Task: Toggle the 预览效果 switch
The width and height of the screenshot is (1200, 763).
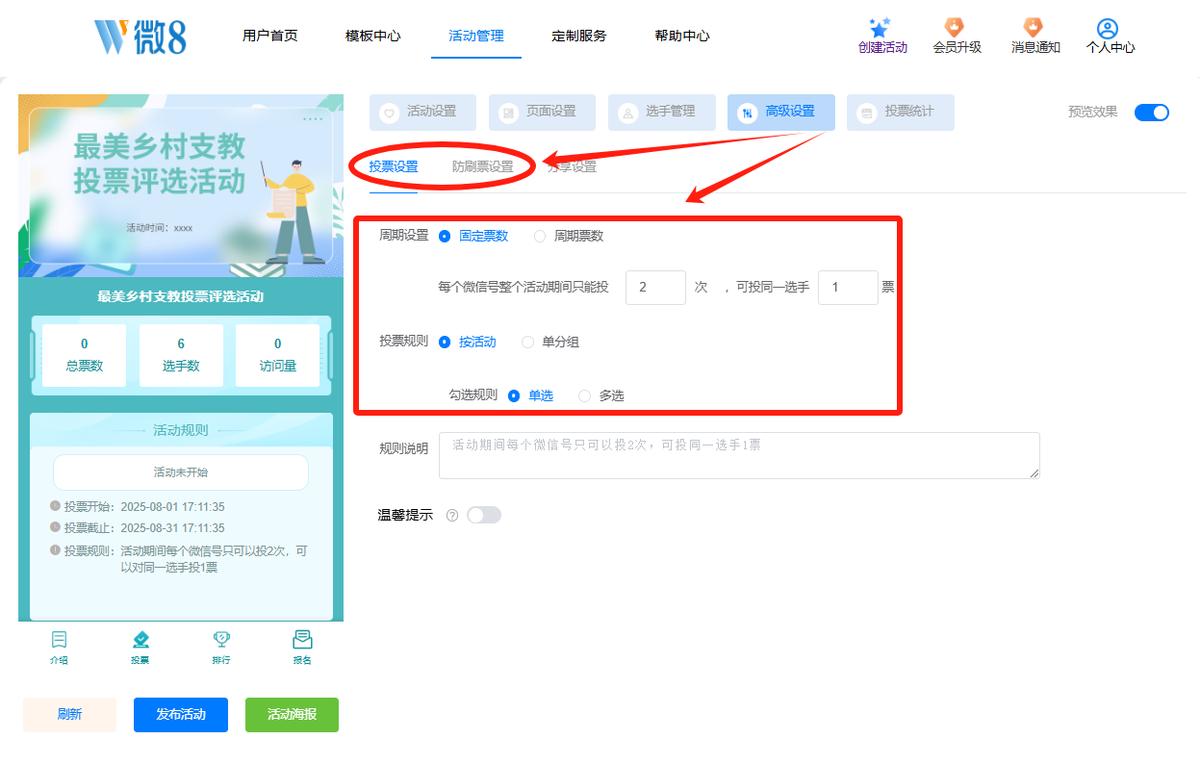Action: (1152, 112)
